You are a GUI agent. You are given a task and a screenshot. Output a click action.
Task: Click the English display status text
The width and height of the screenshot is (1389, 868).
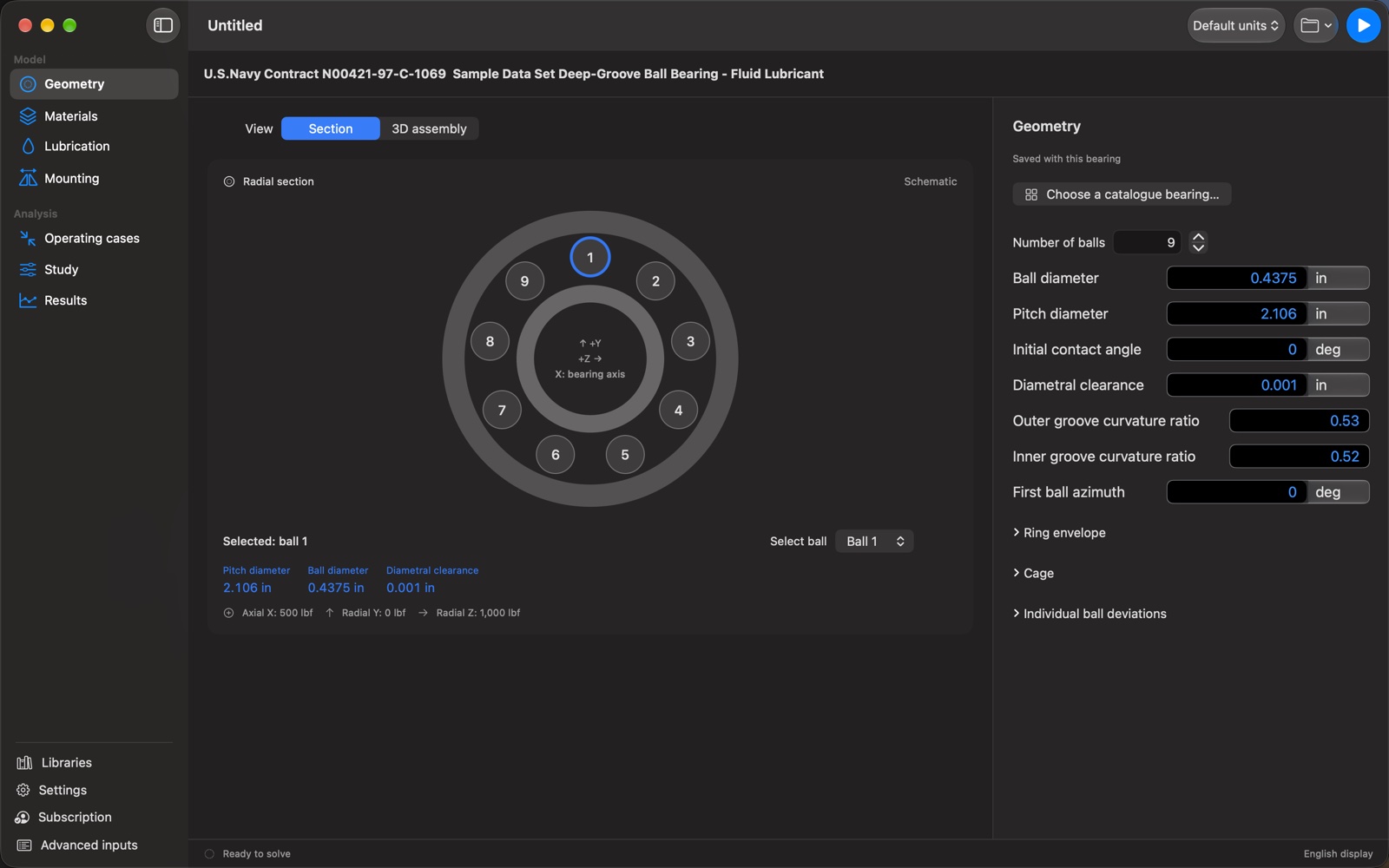(x=1338, y=854)
